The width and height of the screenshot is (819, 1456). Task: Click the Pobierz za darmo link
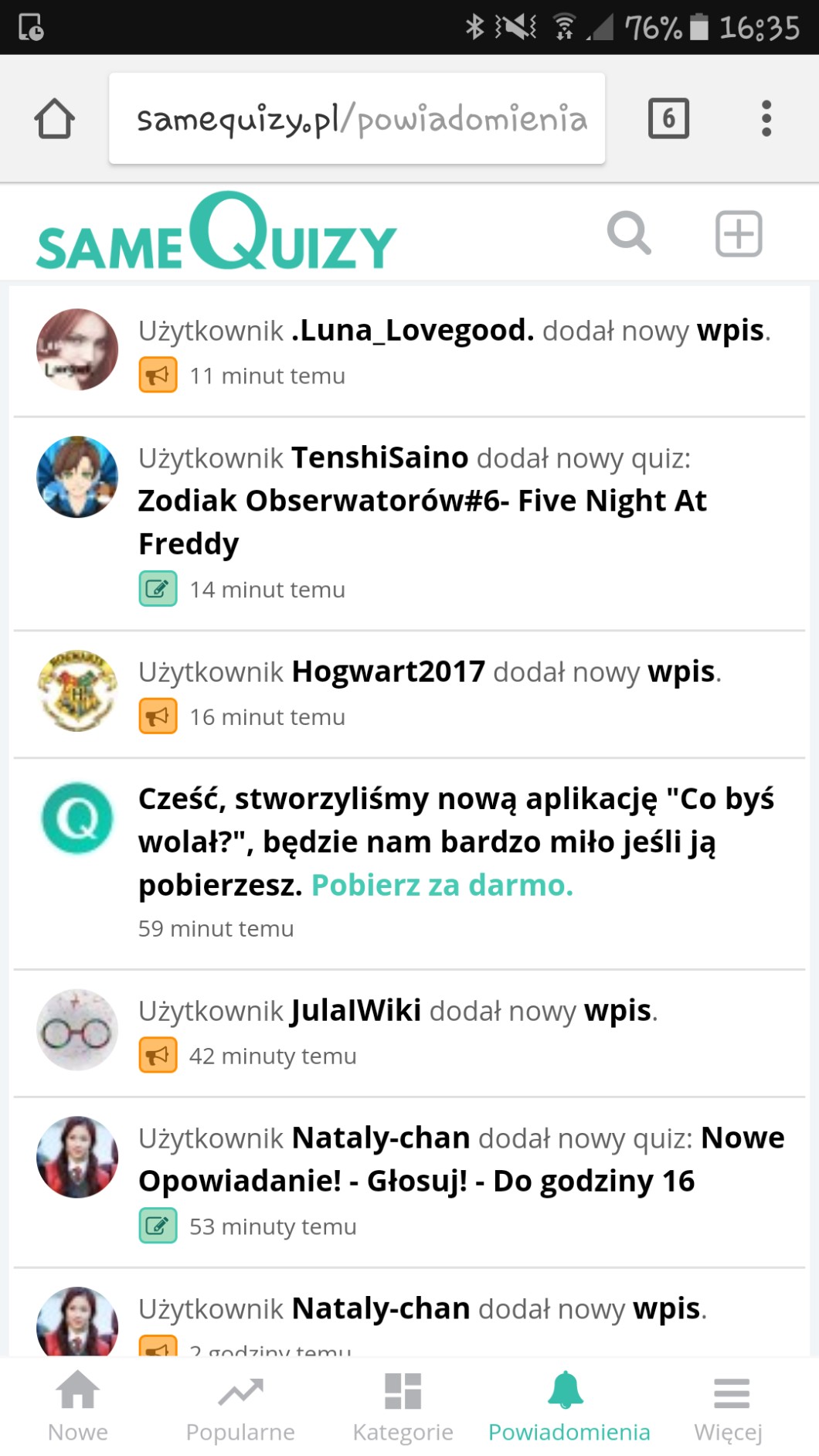pos(442,885)
